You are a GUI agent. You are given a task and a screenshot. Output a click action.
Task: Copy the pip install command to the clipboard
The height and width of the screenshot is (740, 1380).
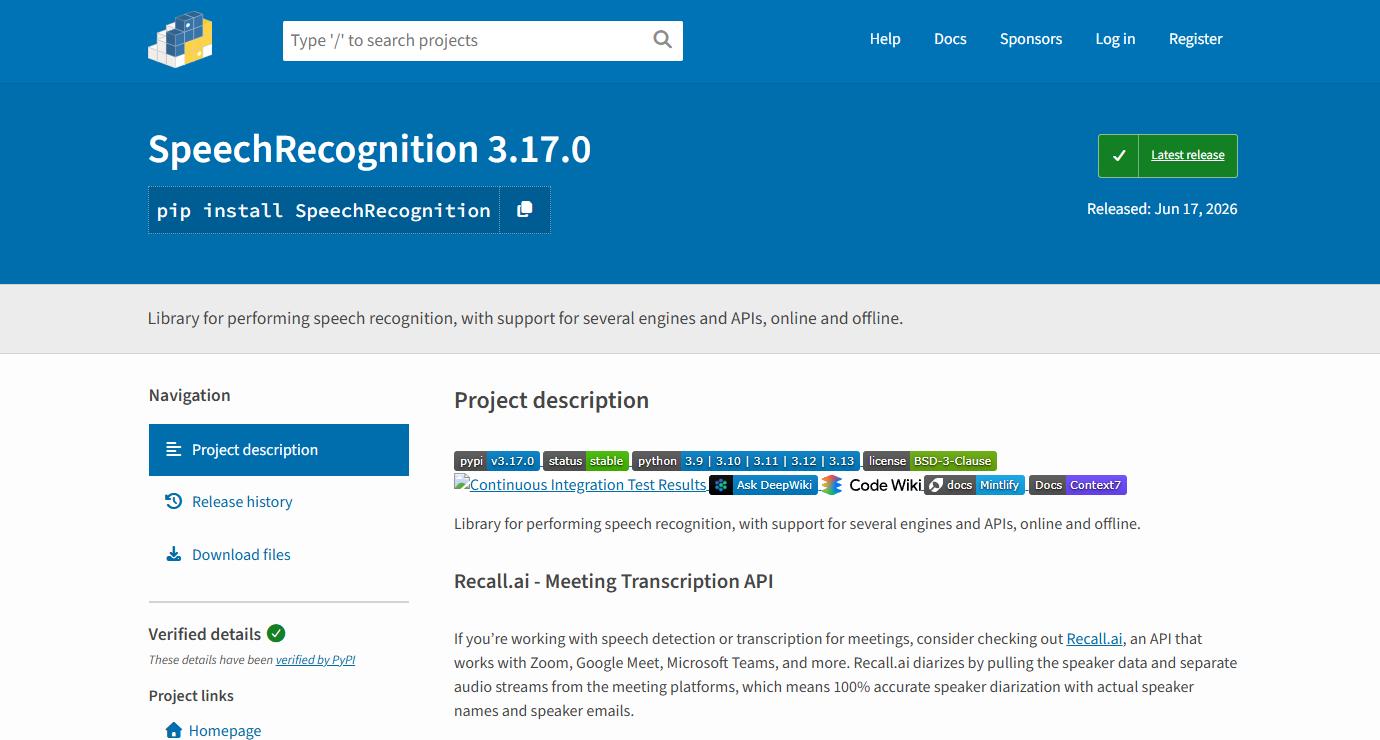coord(525,210)
